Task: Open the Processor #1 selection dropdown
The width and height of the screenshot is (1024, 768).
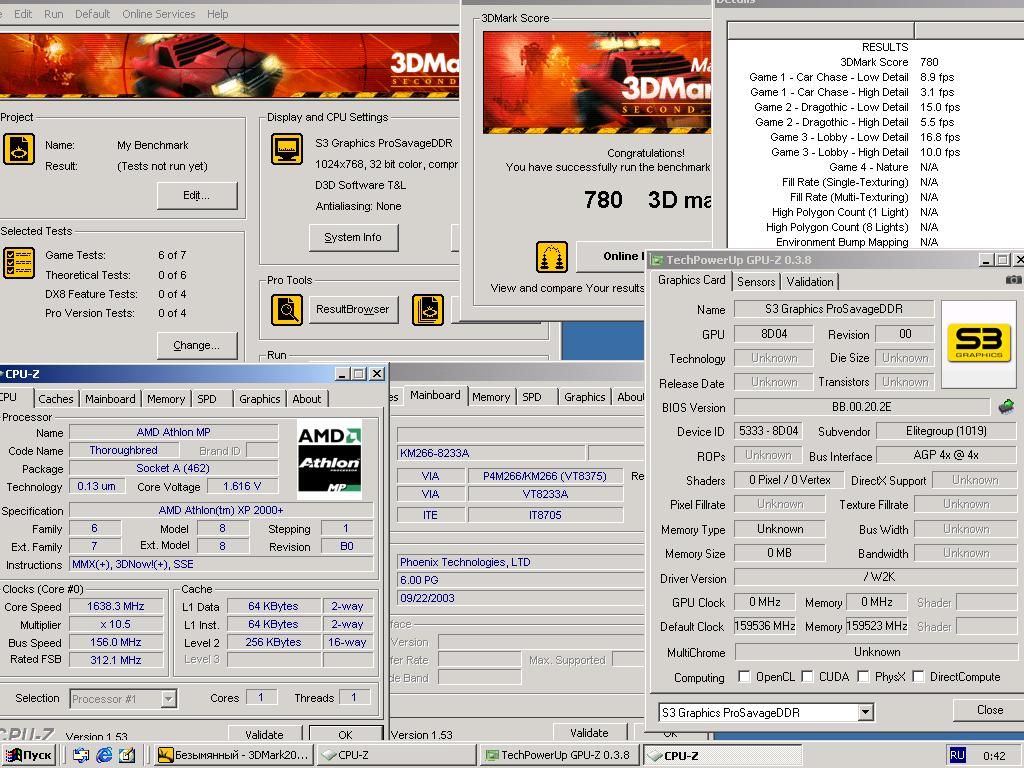Action: (168, 699)
